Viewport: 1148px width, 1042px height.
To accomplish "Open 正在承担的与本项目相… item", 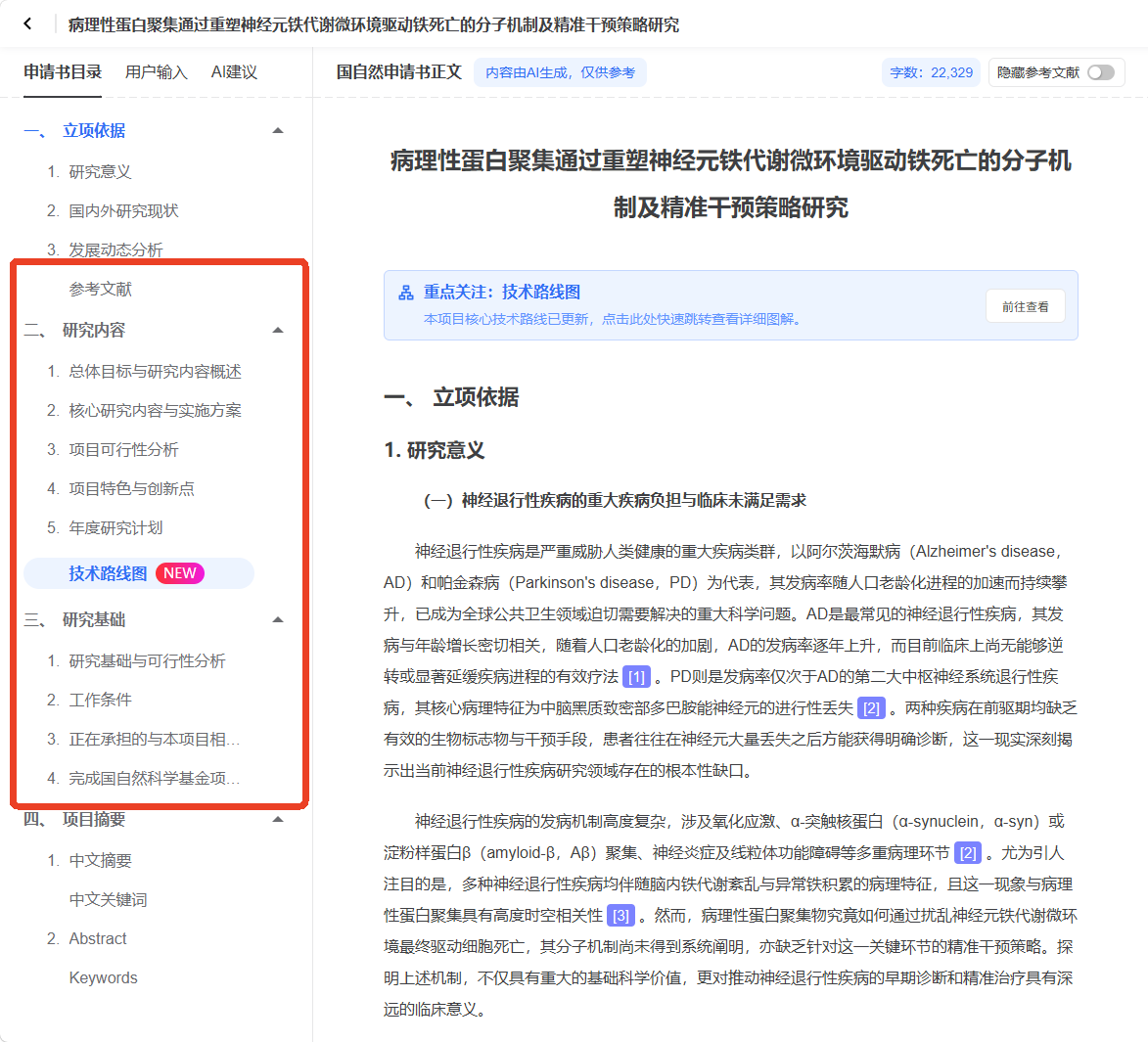I will (x=154, y=740).
